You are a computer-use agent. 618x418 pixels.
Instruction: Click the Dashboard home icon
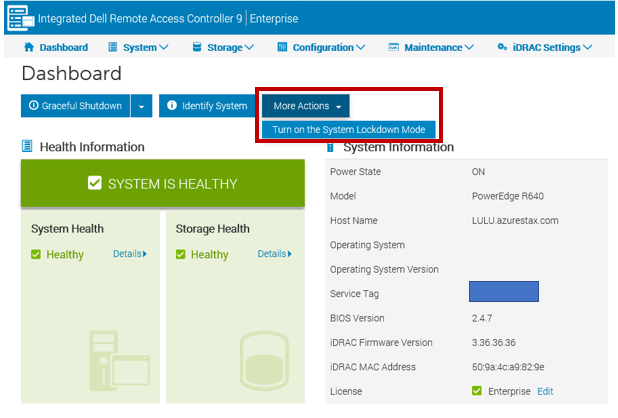[x=29, y=47]
